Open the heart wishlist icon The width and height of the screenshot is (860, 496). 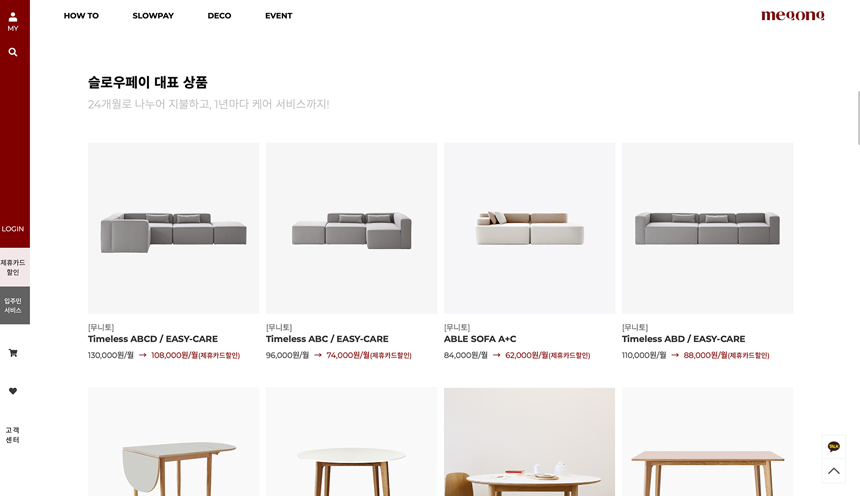point(13,391)
